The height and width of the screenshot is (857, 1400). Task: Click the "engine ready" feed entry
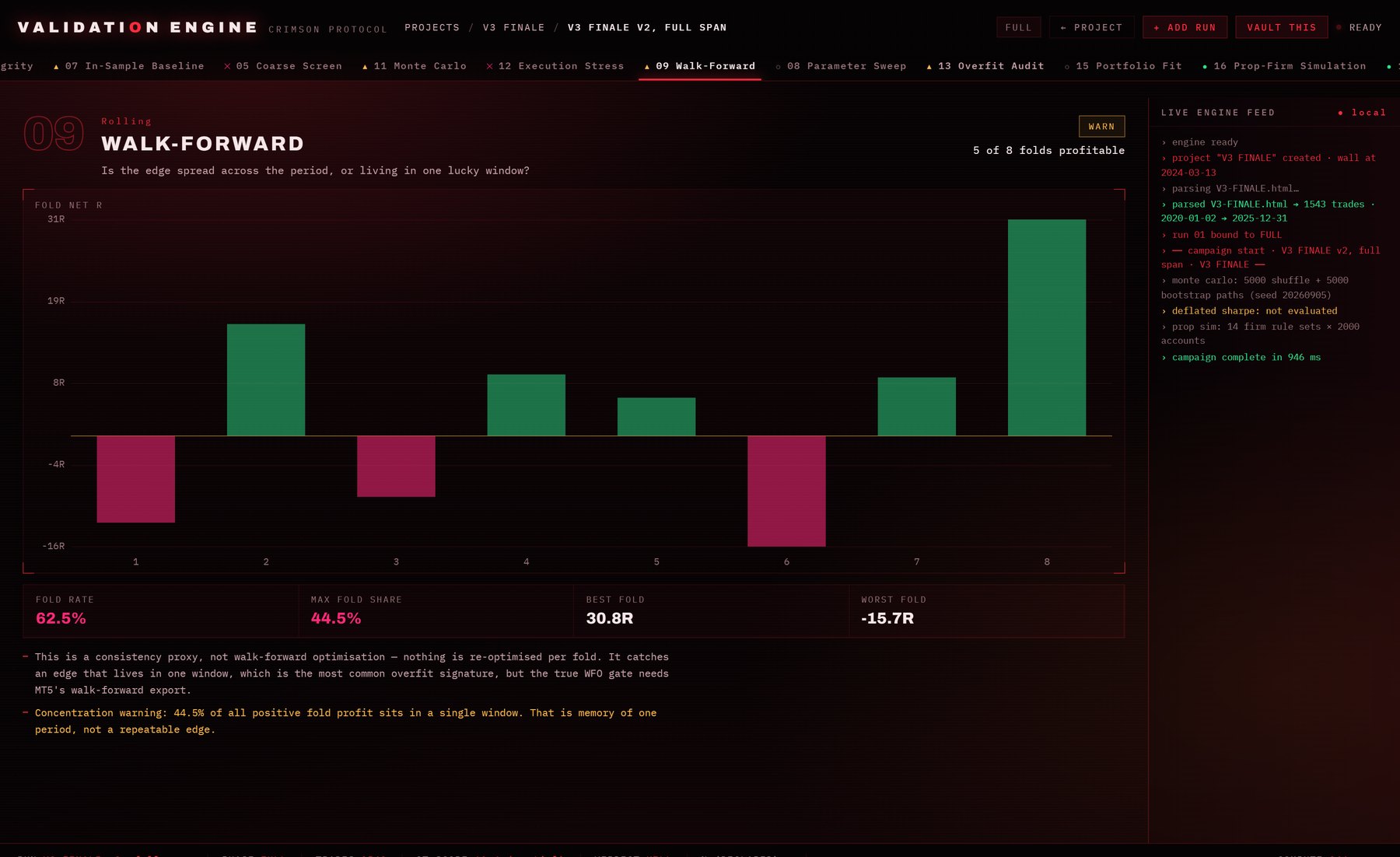(x=1199, y=142)
